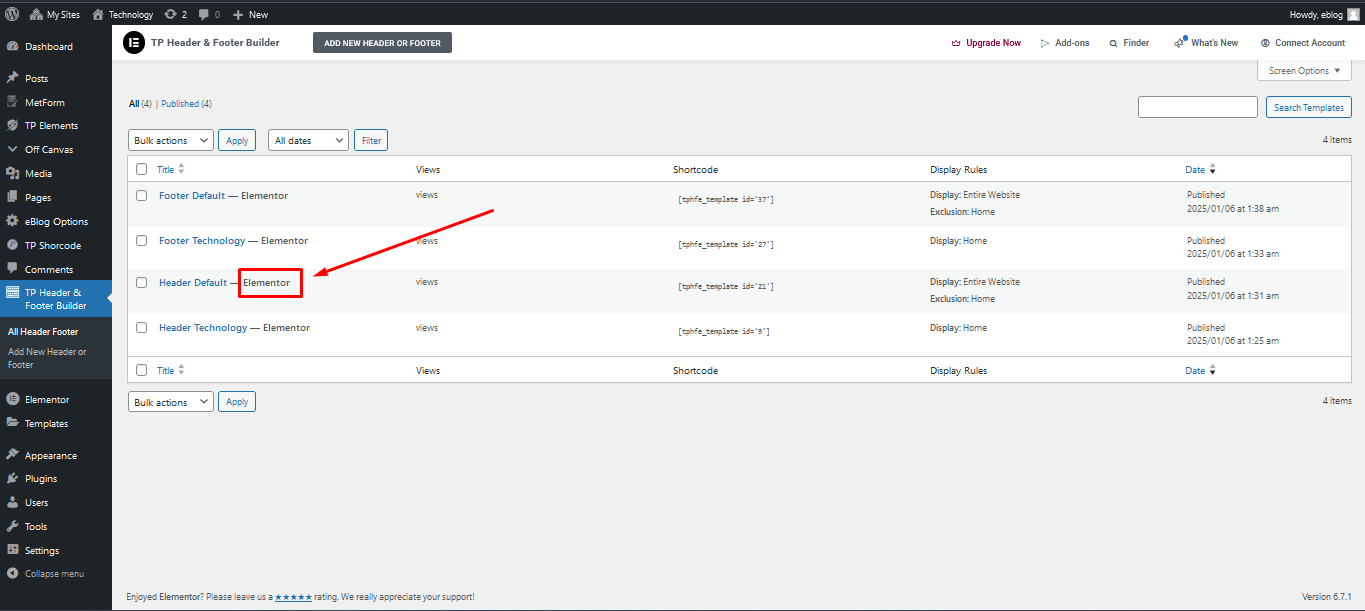Open the All dates filter dropdown
1365x611 pixels.
[x=308, y=141]
